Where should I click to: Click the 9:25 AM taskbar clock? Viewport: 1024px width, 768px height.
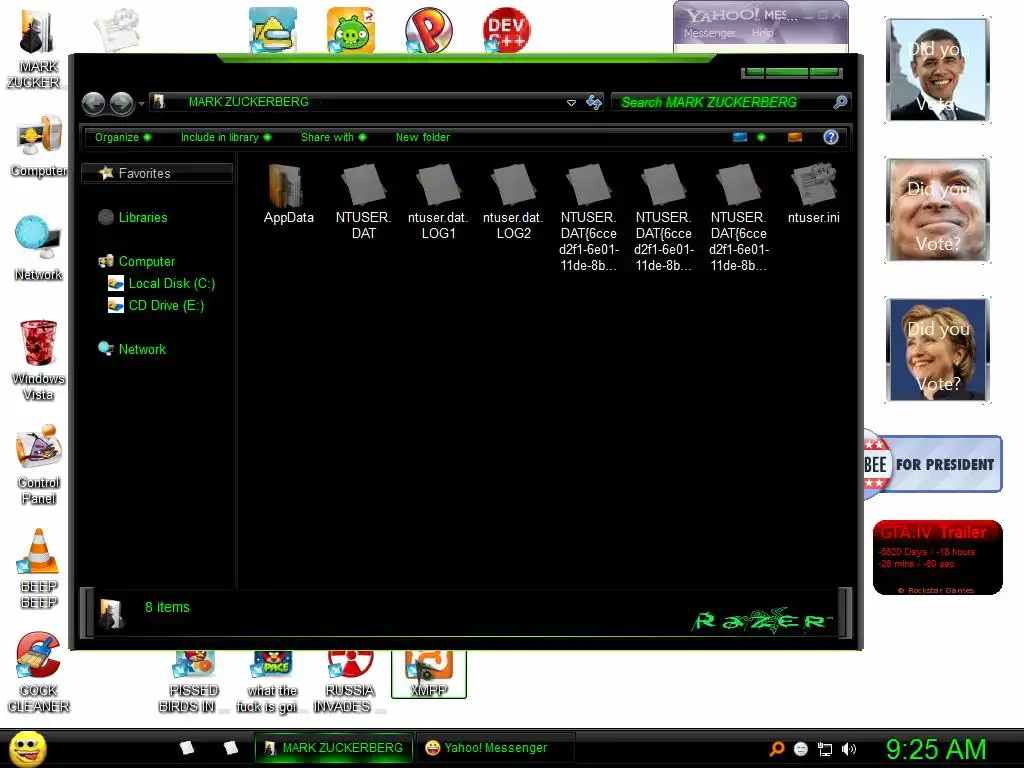pos(936,749)
